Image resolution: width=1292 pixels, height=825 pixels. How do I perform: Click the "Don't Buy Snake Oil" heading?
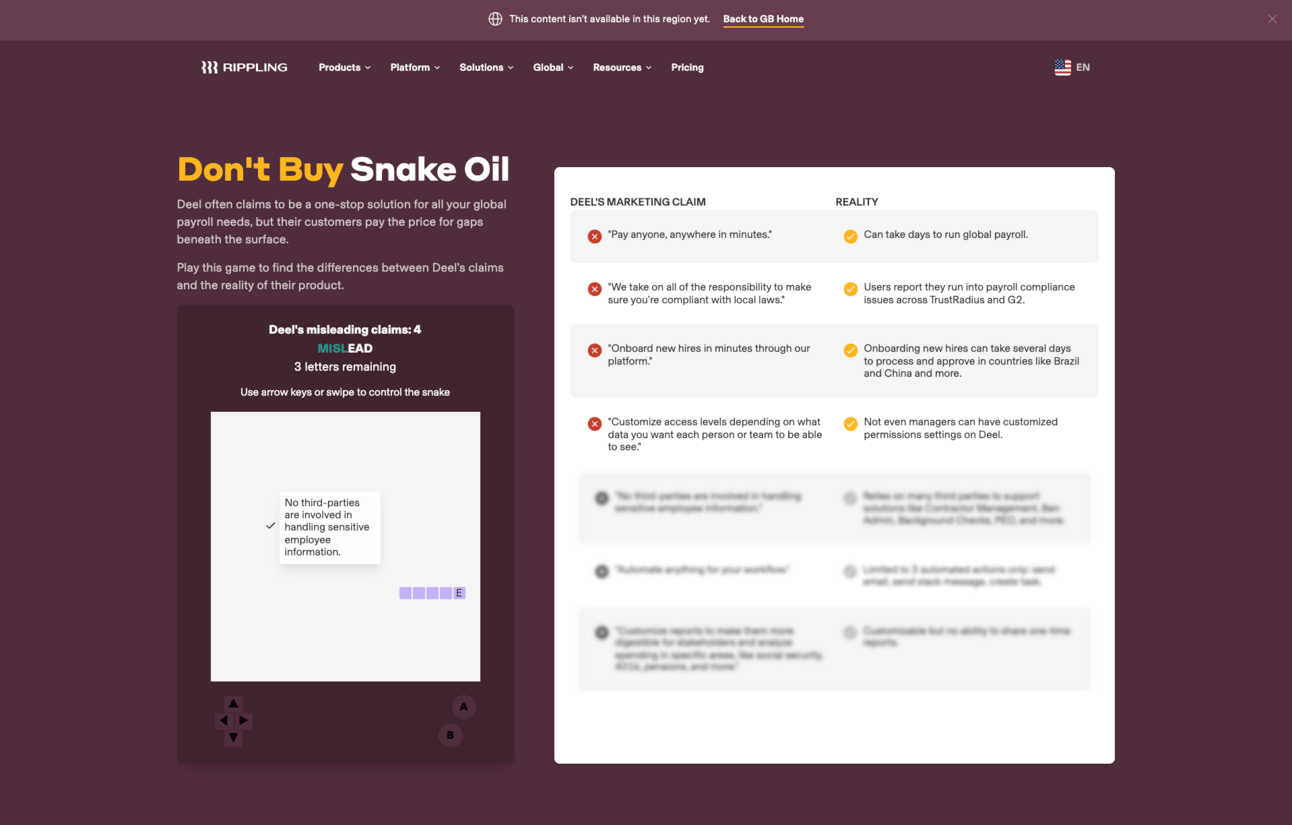click(x=343, y=169)
